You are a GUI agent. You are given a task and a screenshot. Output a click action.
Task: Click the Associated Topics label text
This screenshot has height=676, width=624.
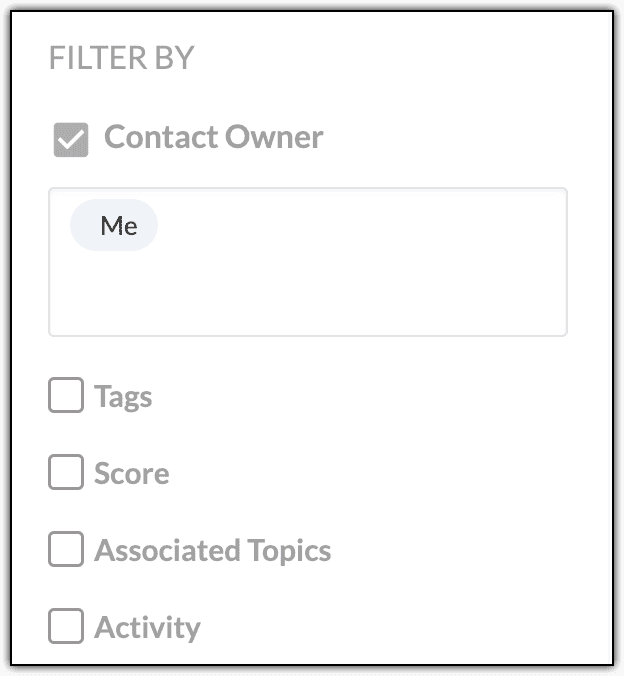(212, 551)
